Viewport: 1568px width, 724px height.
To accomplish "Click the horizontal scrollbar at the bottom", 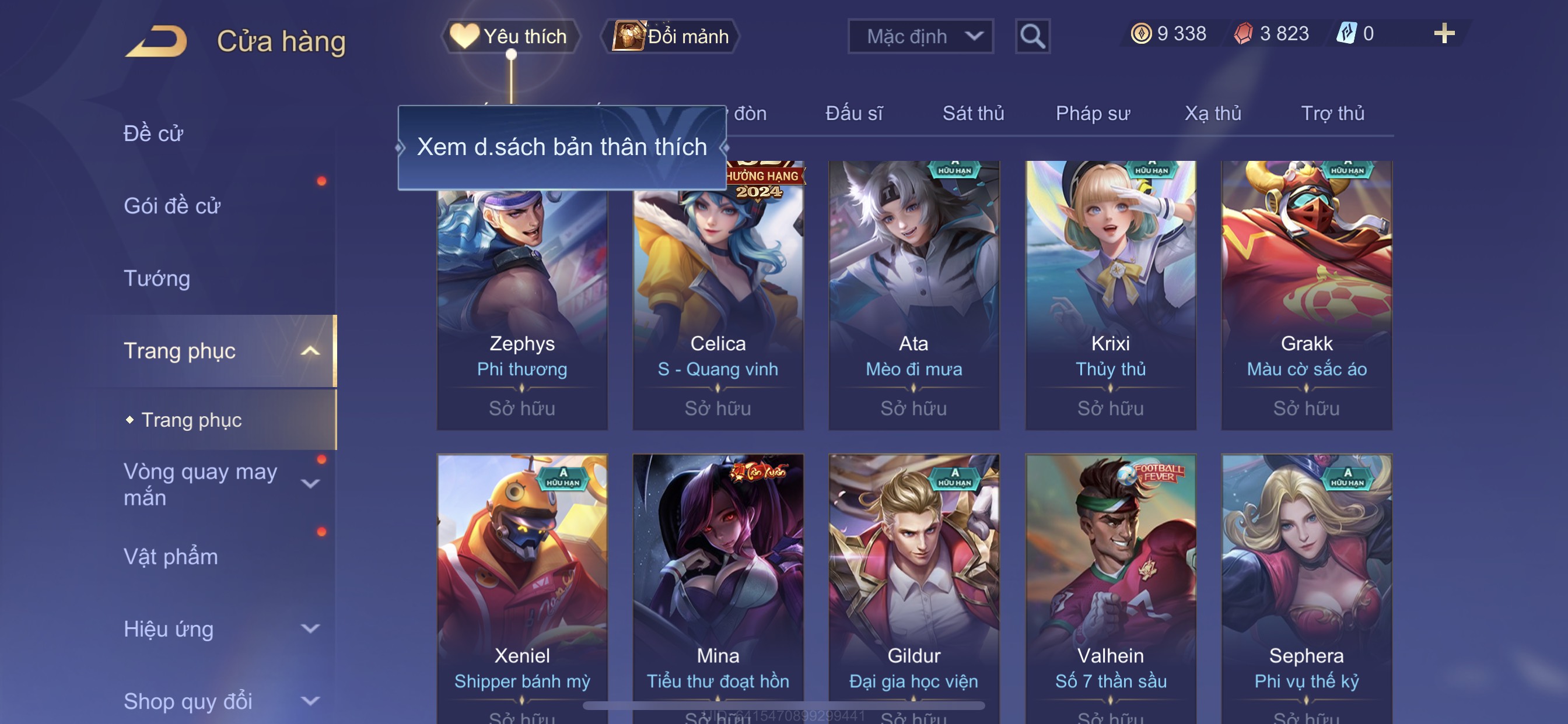I will point(783,706).
